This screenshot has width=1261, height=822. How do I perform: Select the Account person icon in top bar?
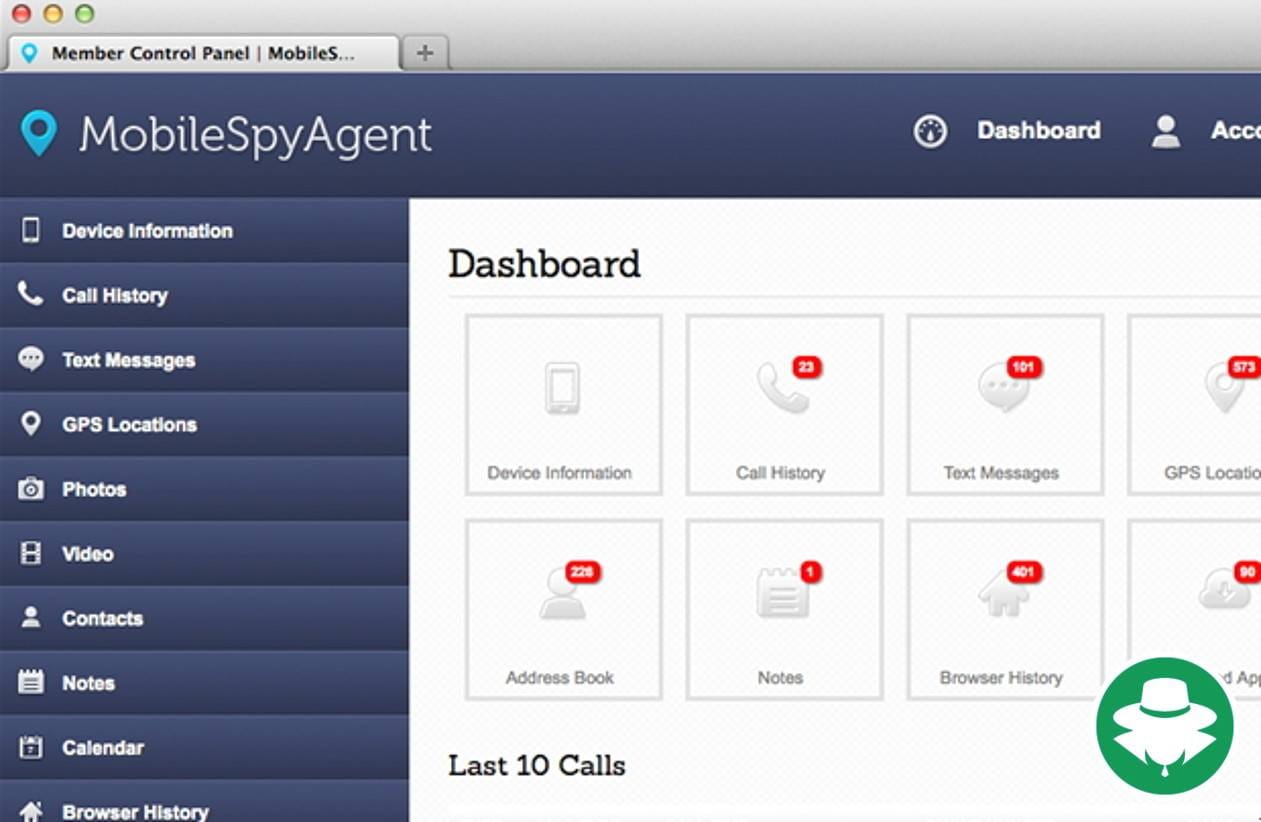click(x=1165, y=130)
